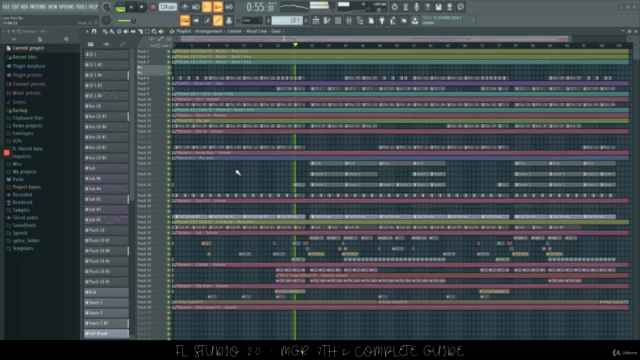The height and width of the screenshot is (360, 640).
Task: Toggle the blend recording overdub icon
Action: tap(218, 7)
